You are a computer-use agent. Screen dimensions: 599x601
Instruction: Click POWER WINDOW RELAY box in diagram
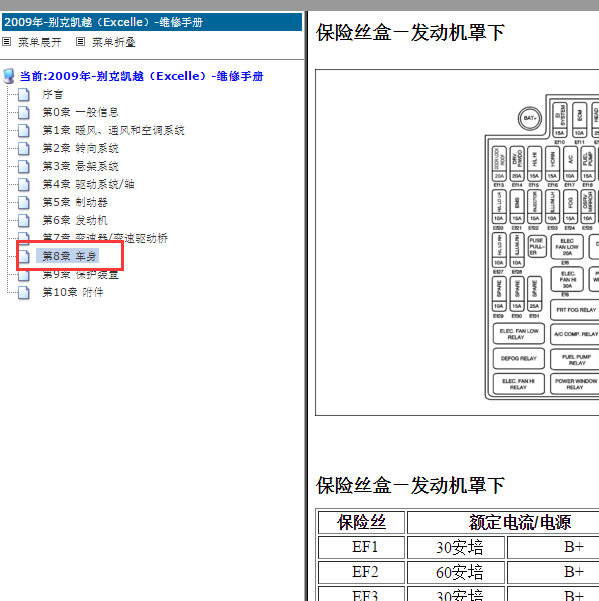575,384
